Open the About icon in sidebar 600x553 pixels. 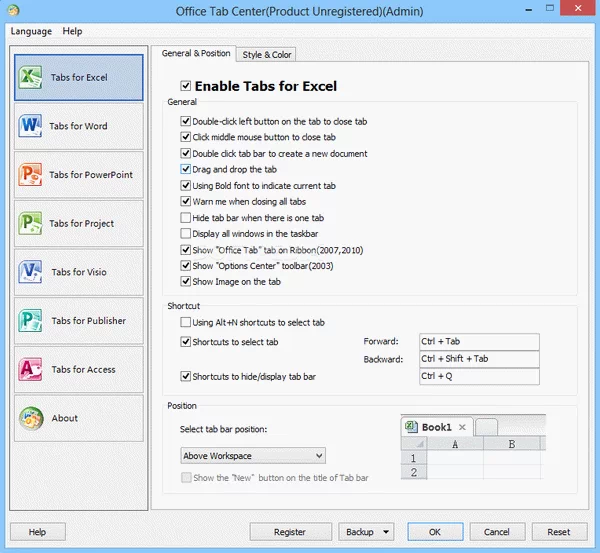click(31, 418)
